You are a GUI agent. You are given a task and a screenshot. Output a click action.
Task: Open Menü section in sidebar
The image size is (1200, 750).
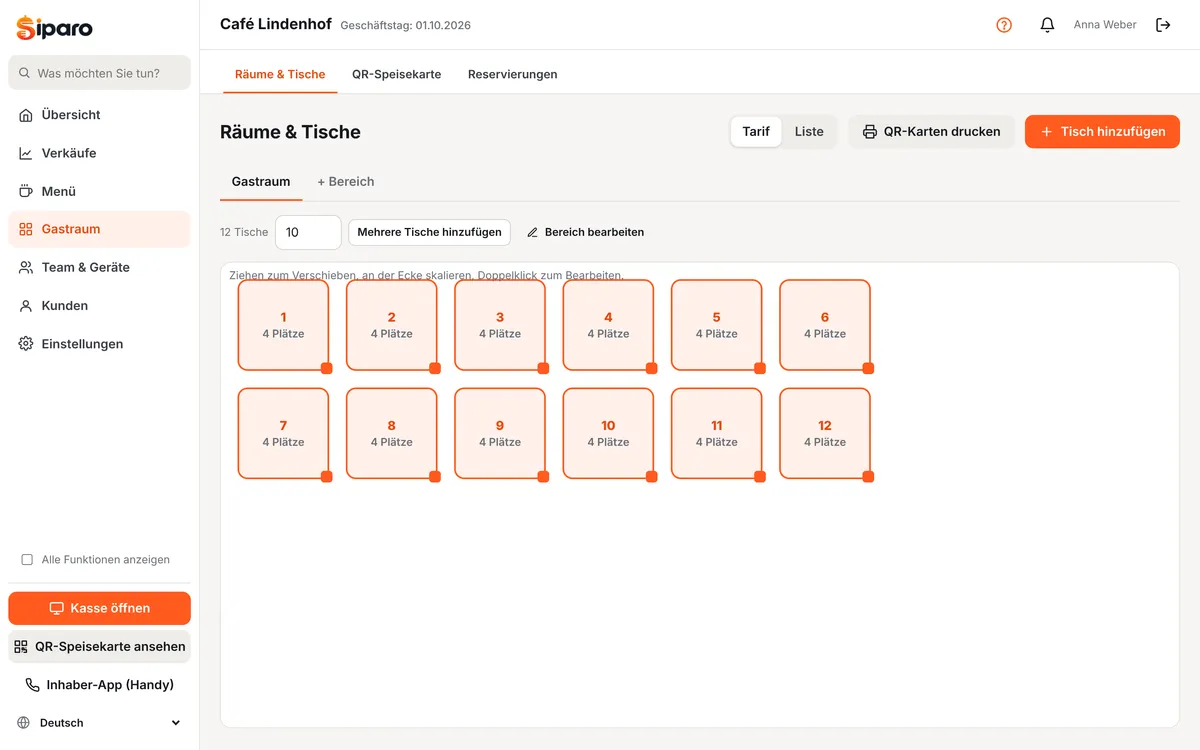coord(99,191)
